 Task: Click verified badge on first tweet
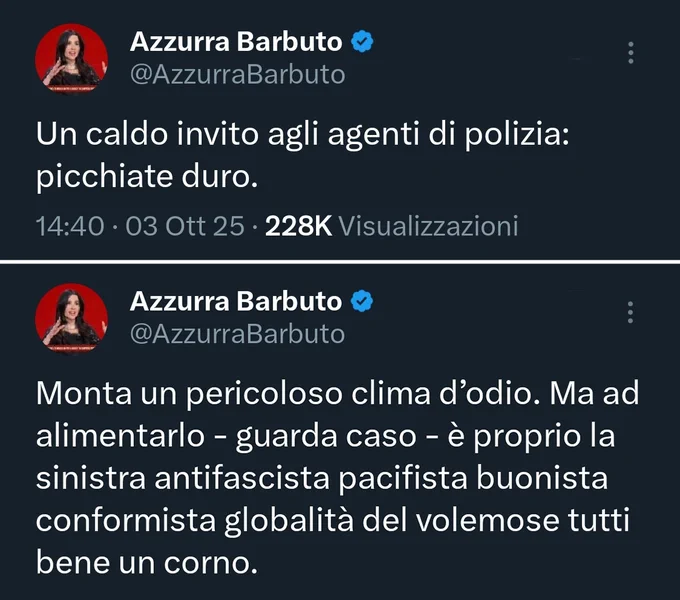click(x=362, y=42)
